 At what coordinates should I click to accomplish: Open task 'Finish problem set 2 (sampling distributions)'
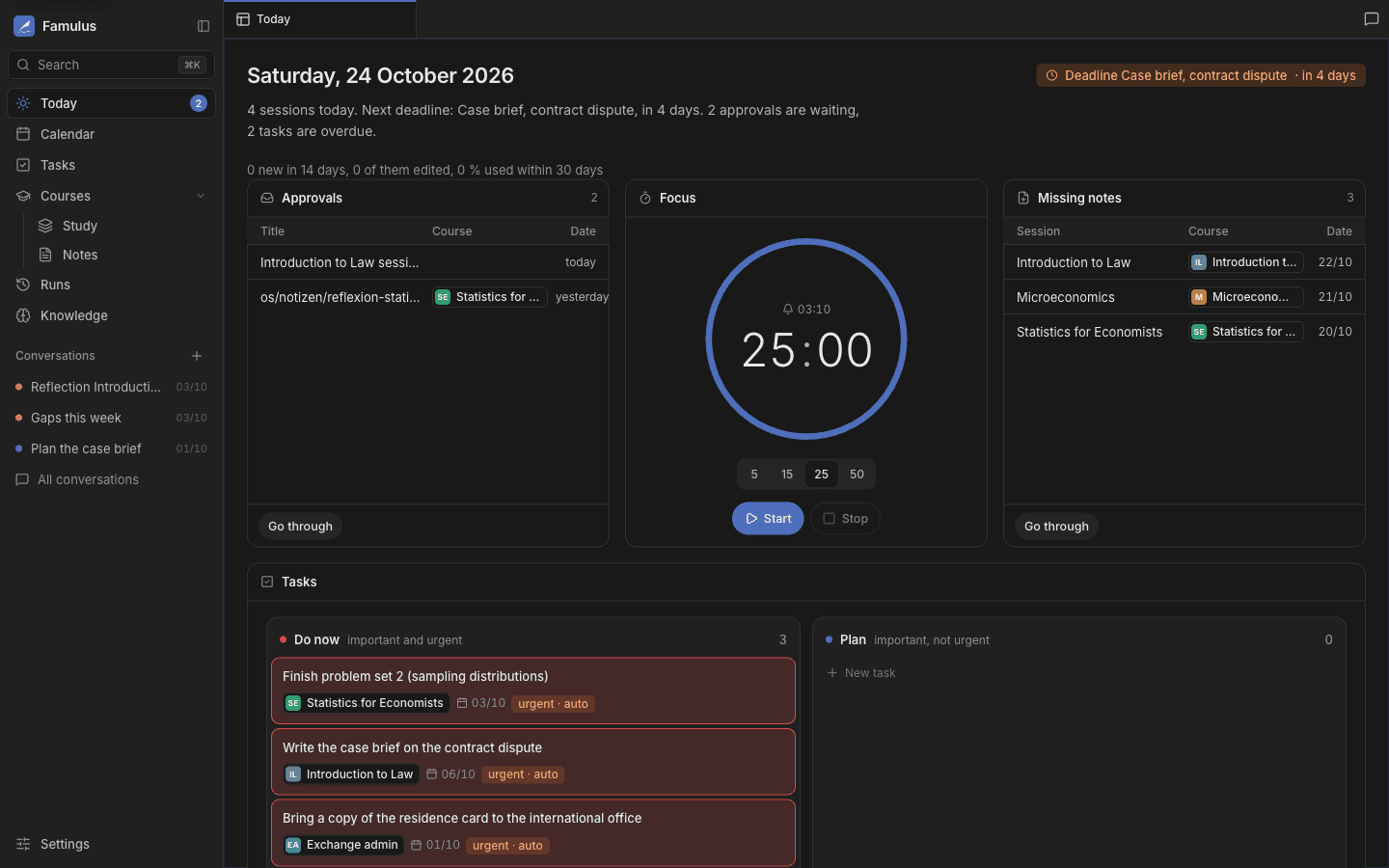[533, 691]
